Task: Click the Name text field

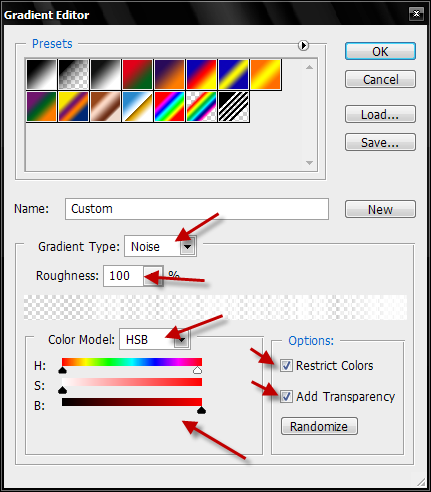Action: (197, 209)
